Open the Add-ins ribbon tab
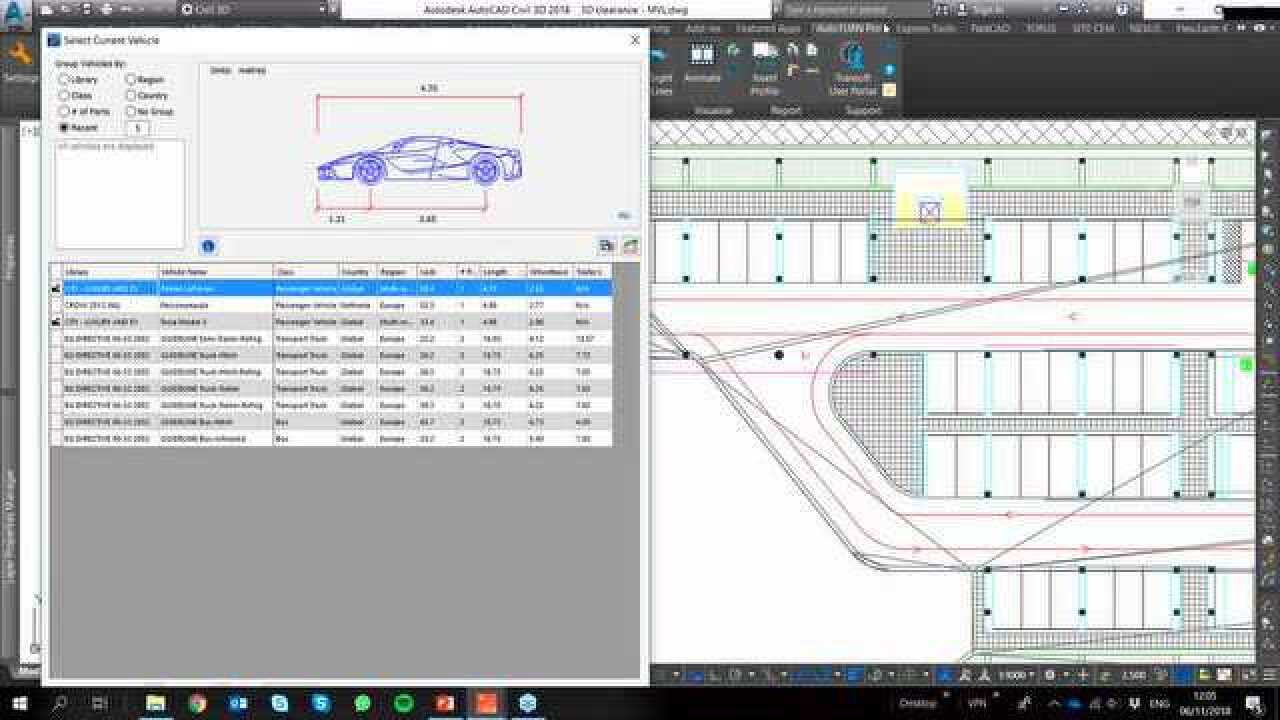The height and width of the screenshot is (720, 1280). click(703, 28)
